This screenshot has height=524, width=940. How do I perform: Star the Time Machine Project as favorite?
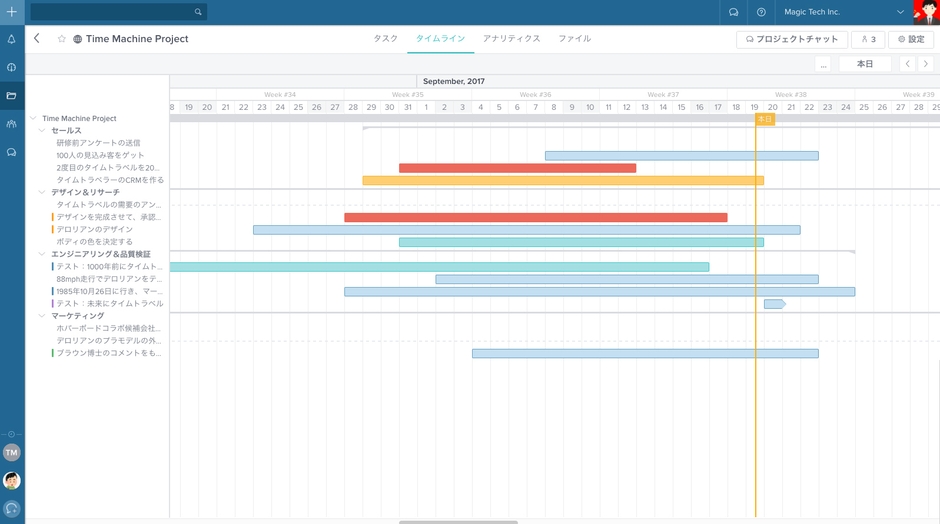pyautogui.click(x=62, y=39)
